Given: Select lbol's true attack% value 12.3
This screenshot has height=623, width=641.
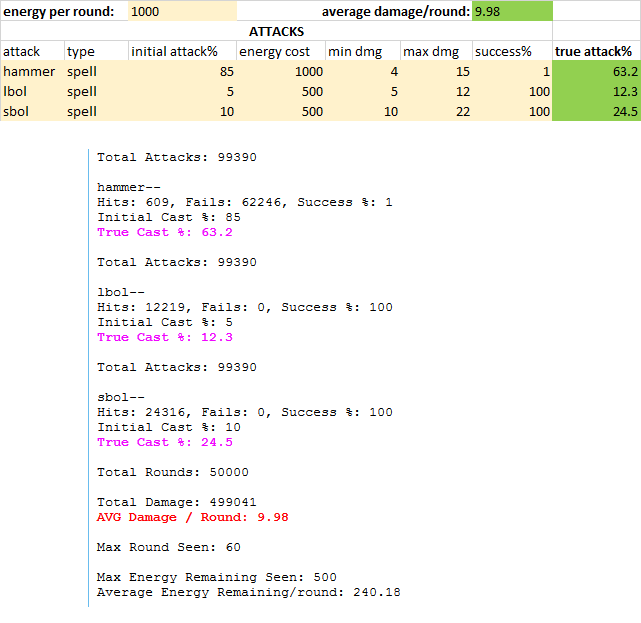Looking at the screenshot, I should click(597, 91).
